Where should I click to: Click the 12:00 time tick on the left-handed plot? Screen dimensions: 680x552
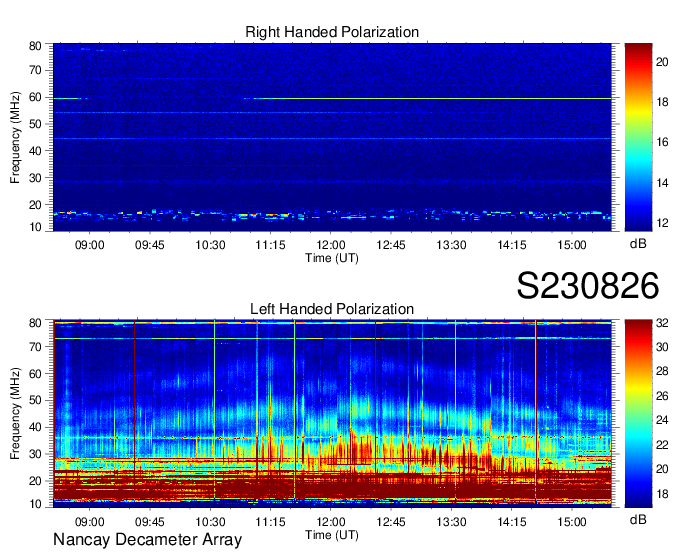(330, 521)
